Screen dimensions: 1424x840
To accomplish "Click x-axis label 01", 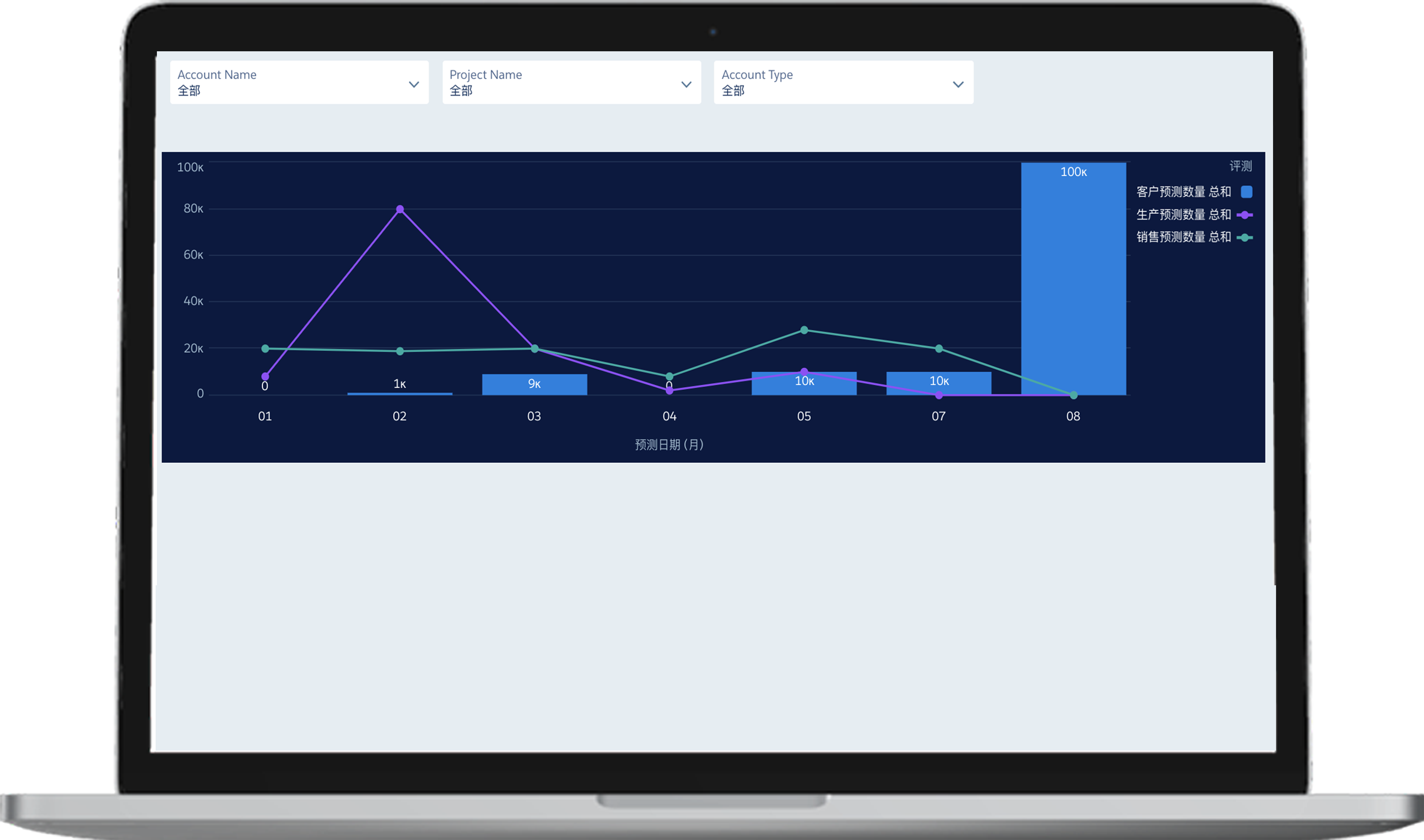I will click(265, 417).
